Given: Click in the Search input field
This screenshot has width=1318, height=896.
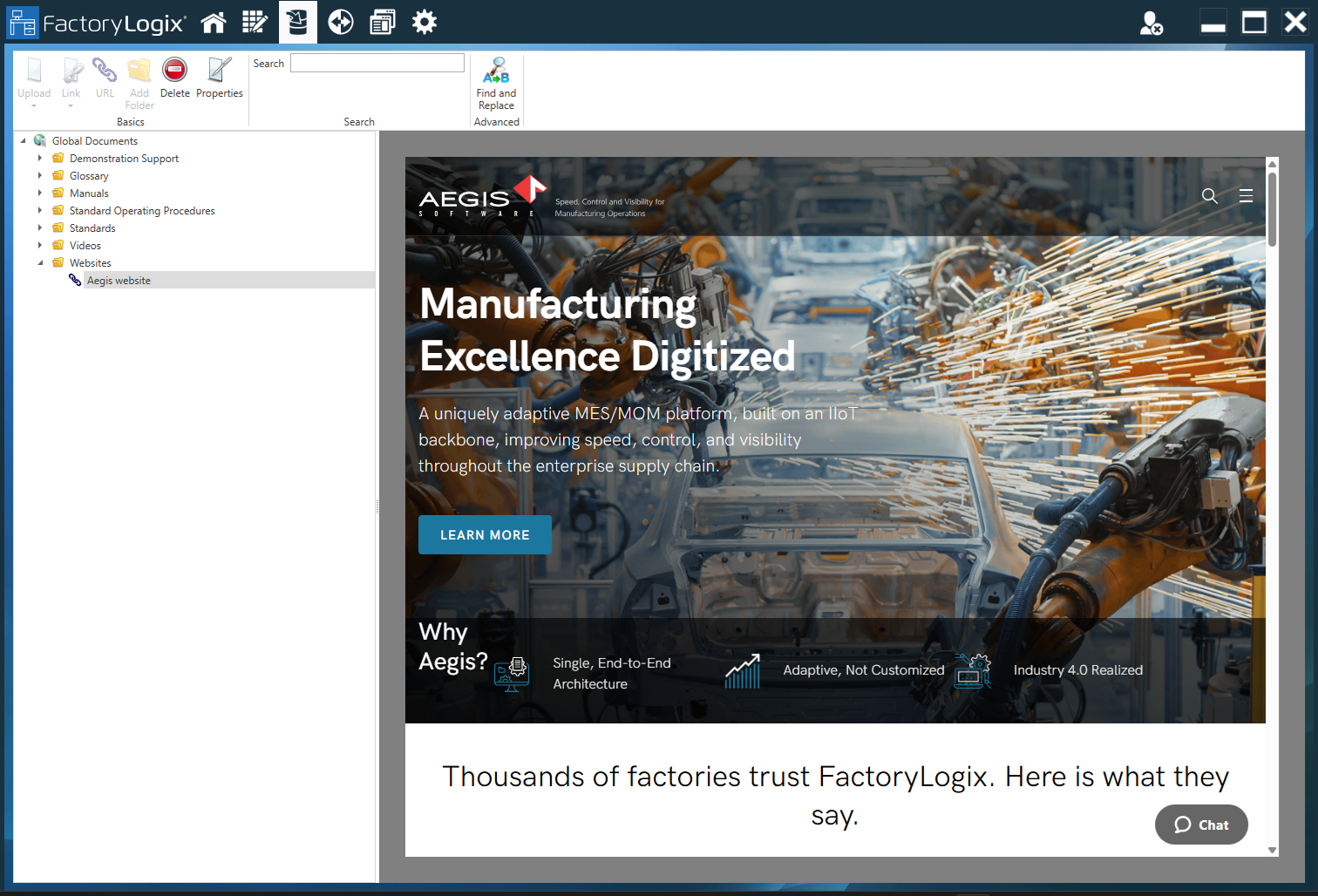Looking at the screenshot, I should point(377,62).
